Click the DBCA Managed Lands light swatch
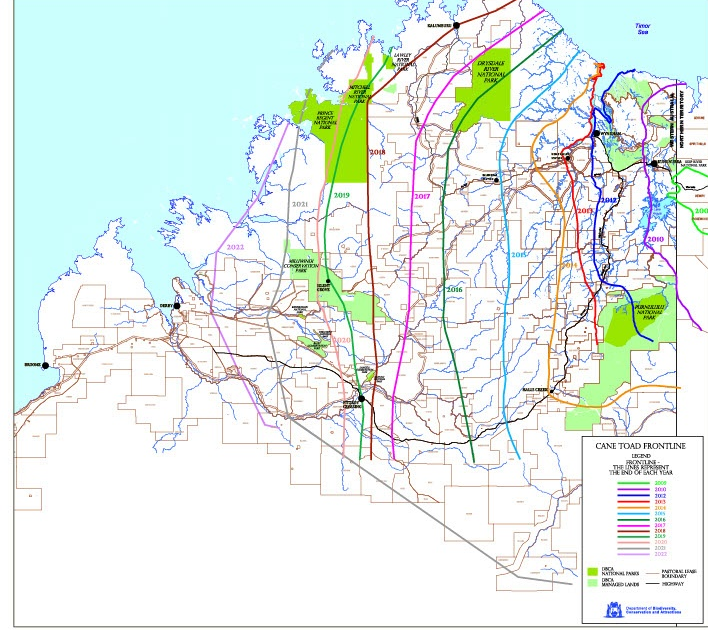Image resolution: width=708 pixels, height=630 pixels. coord(593,583)
